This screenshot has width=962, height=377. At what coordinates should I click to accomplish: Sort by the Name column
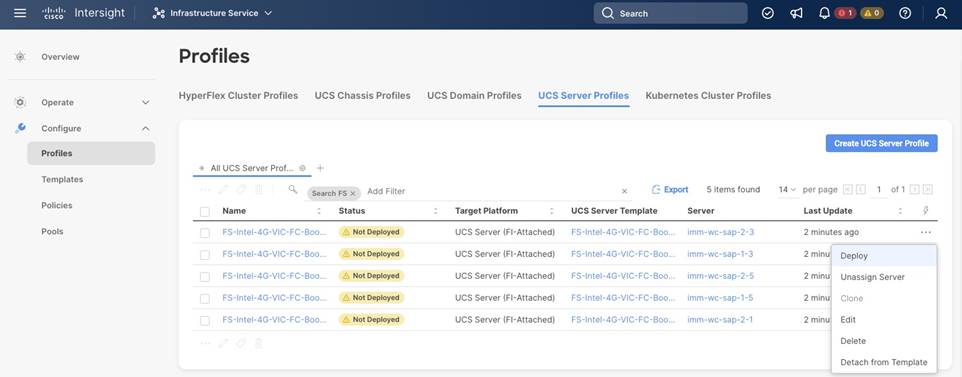click(319, 211)
